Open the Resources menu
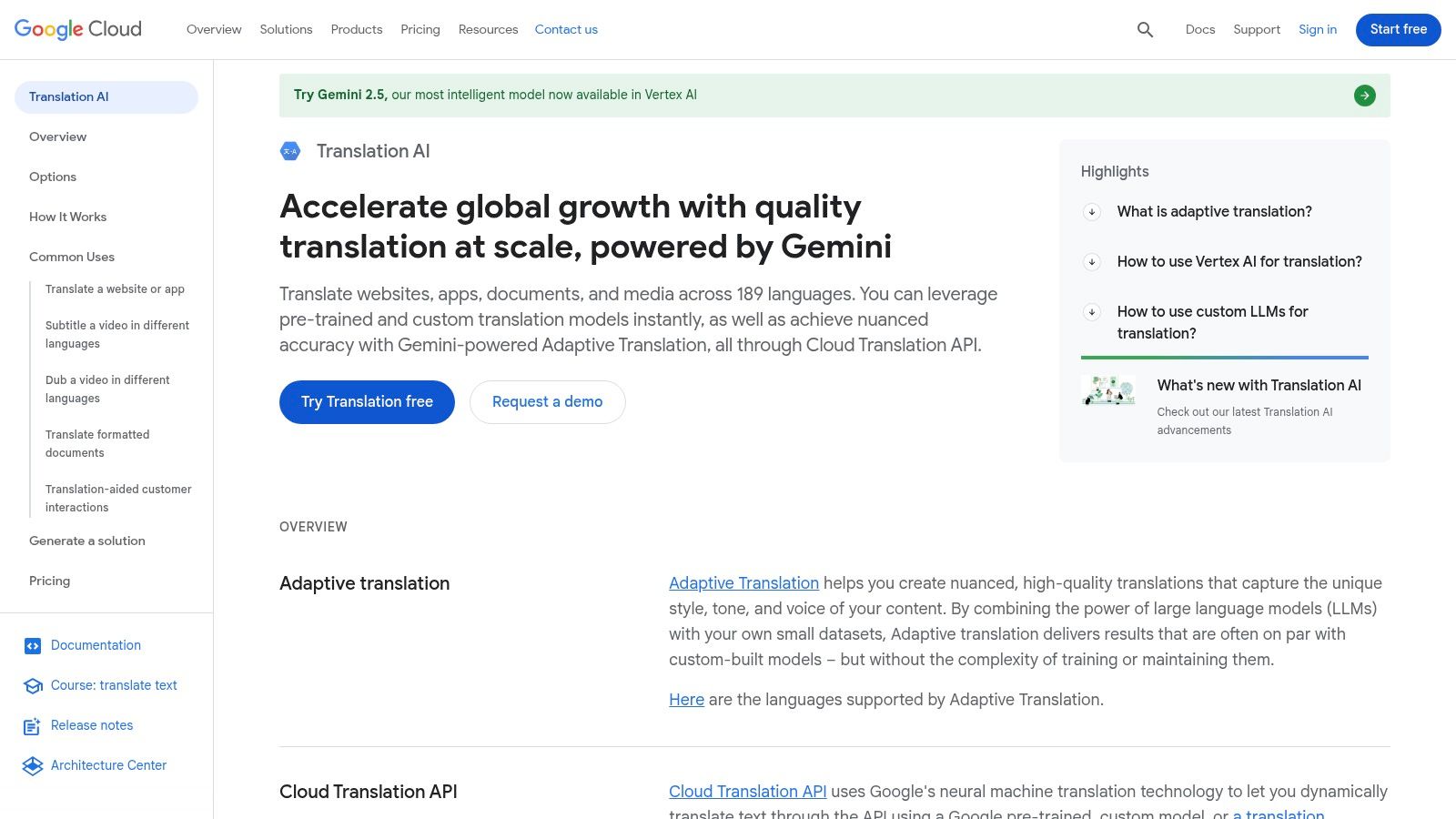The height and width of the screenshot is (819, 1456). (x=488, y=29)
